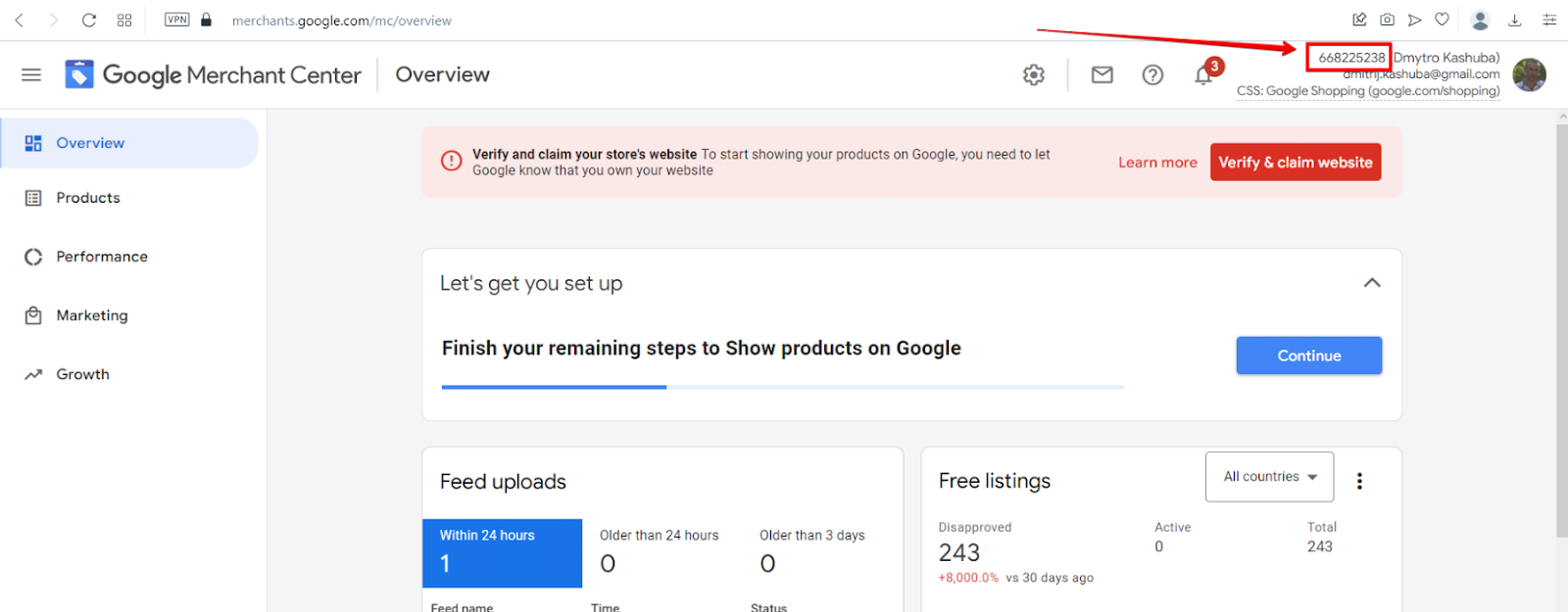
Task: Click the merchants.google.com address field
Action: 341,21
